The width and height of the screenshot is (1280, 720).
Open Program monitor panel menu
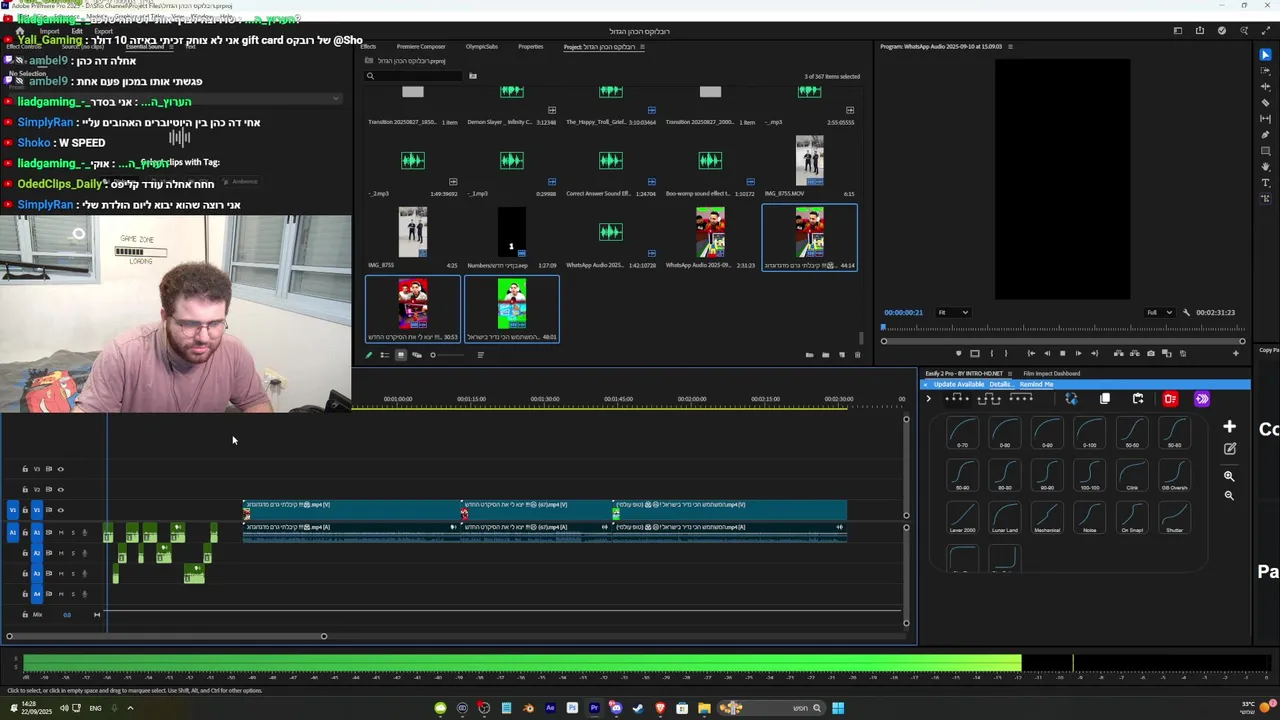(x=1010, y=46)
